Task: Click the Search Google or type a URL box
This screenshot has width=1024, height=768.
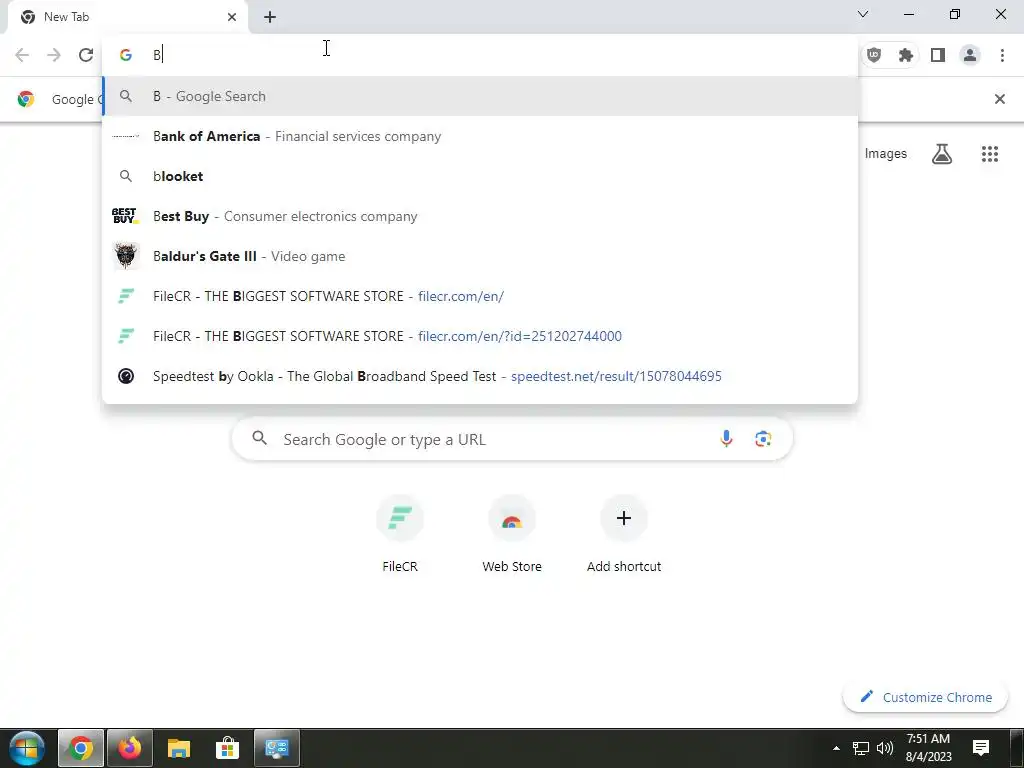Action: click(x=512, y=439)
